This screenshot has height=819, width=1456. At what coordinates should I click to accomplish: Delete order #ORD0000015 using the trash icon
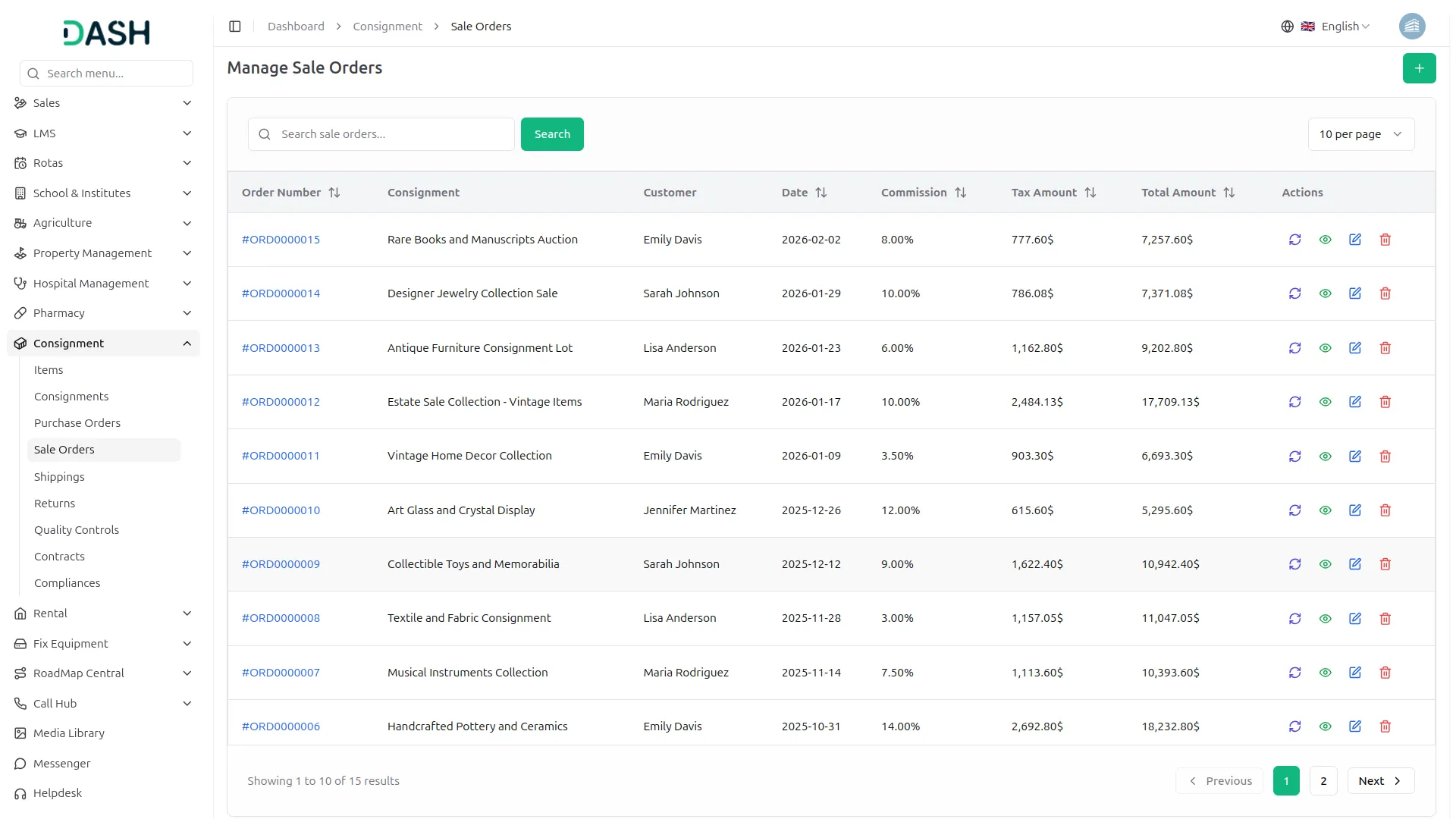(x=1385, y=239)
